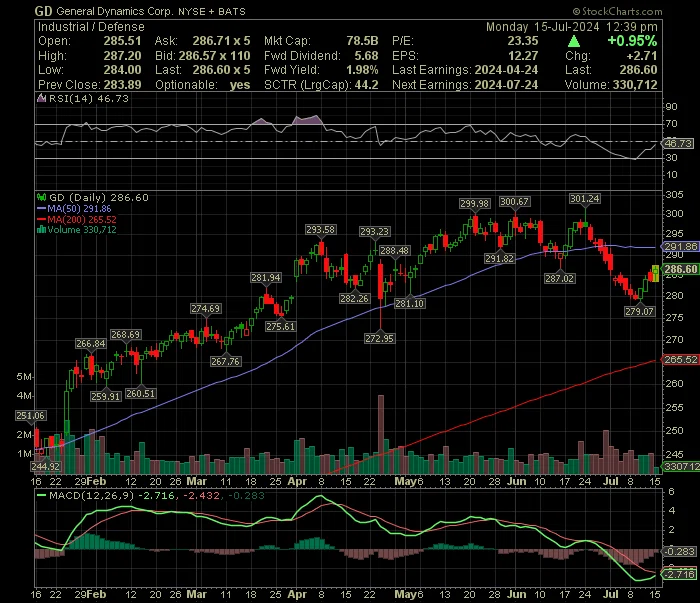Click the 244.92 low price label
Screen dimensions: 700x603
[x=46, y=466]
